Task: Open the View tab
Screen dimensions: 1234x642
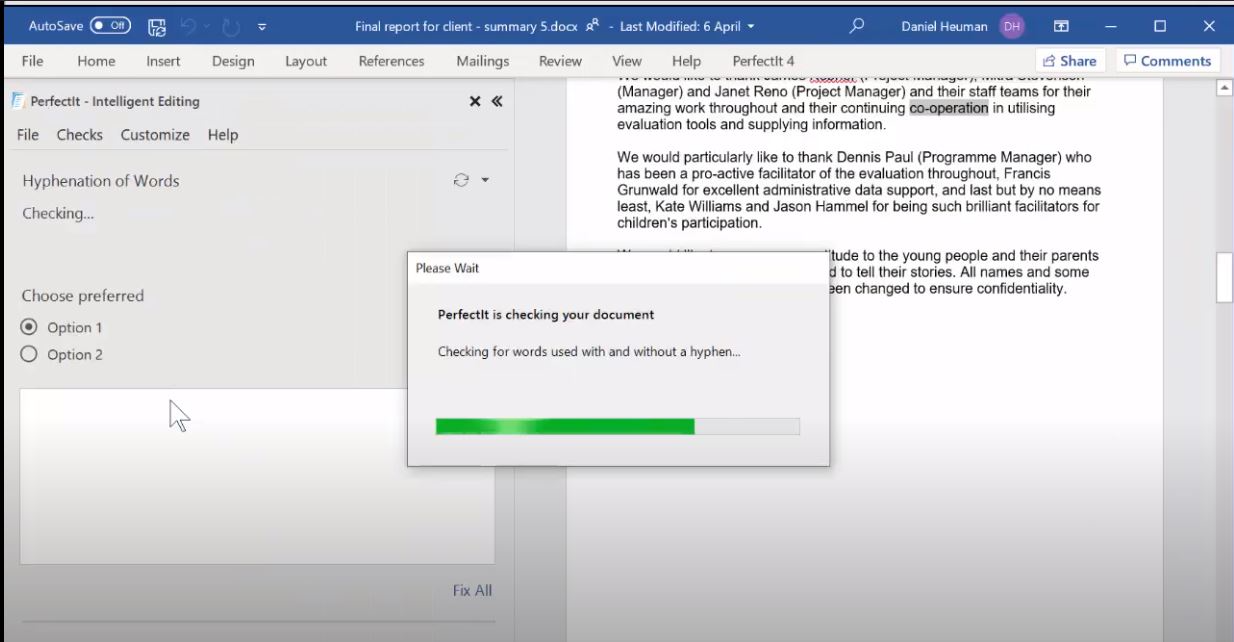Action: tap(627, 61)
